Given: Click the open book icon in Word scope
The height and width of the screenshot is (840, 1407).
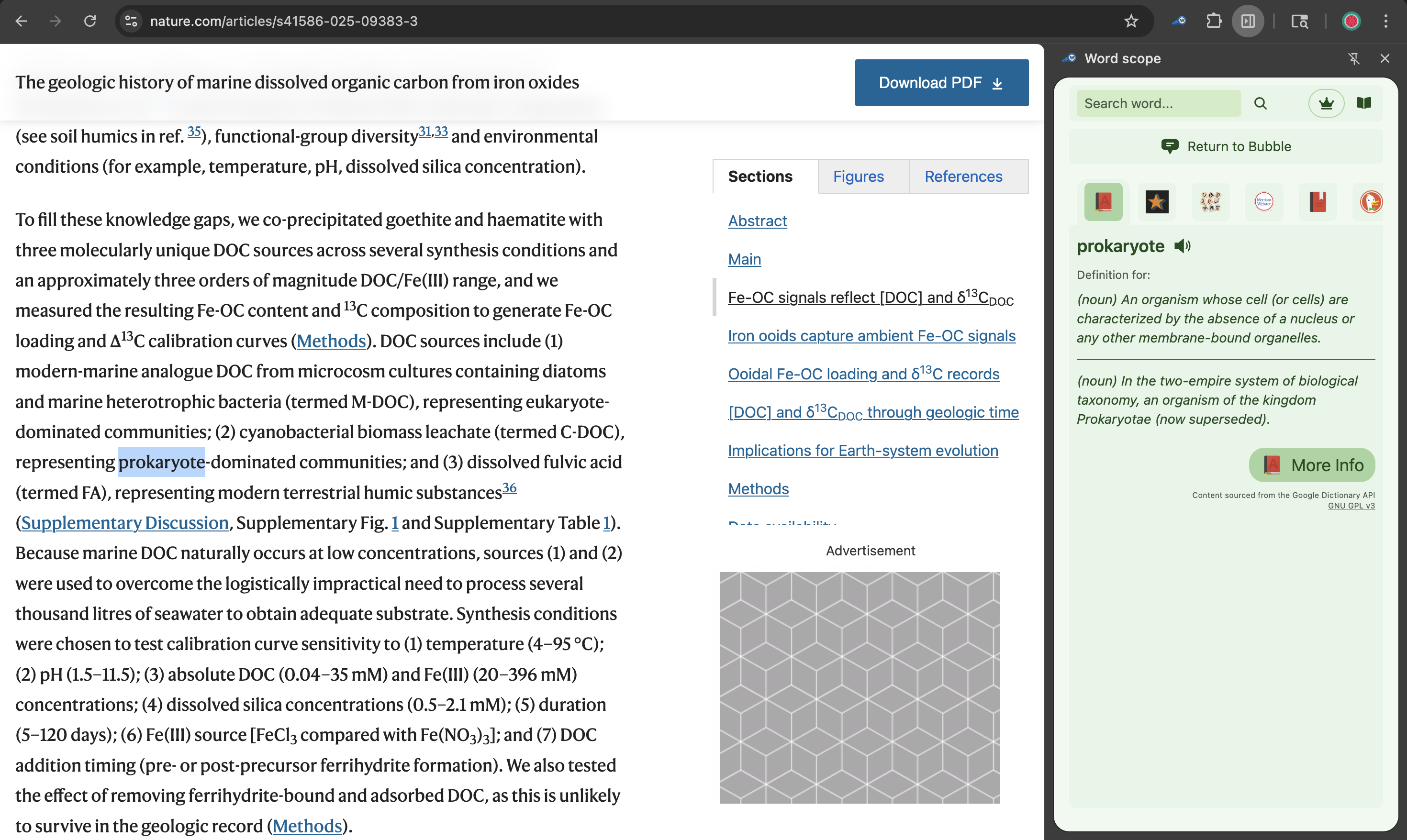Looking at the screenshot, I should pyautogui.click(x=1364, y=104).
